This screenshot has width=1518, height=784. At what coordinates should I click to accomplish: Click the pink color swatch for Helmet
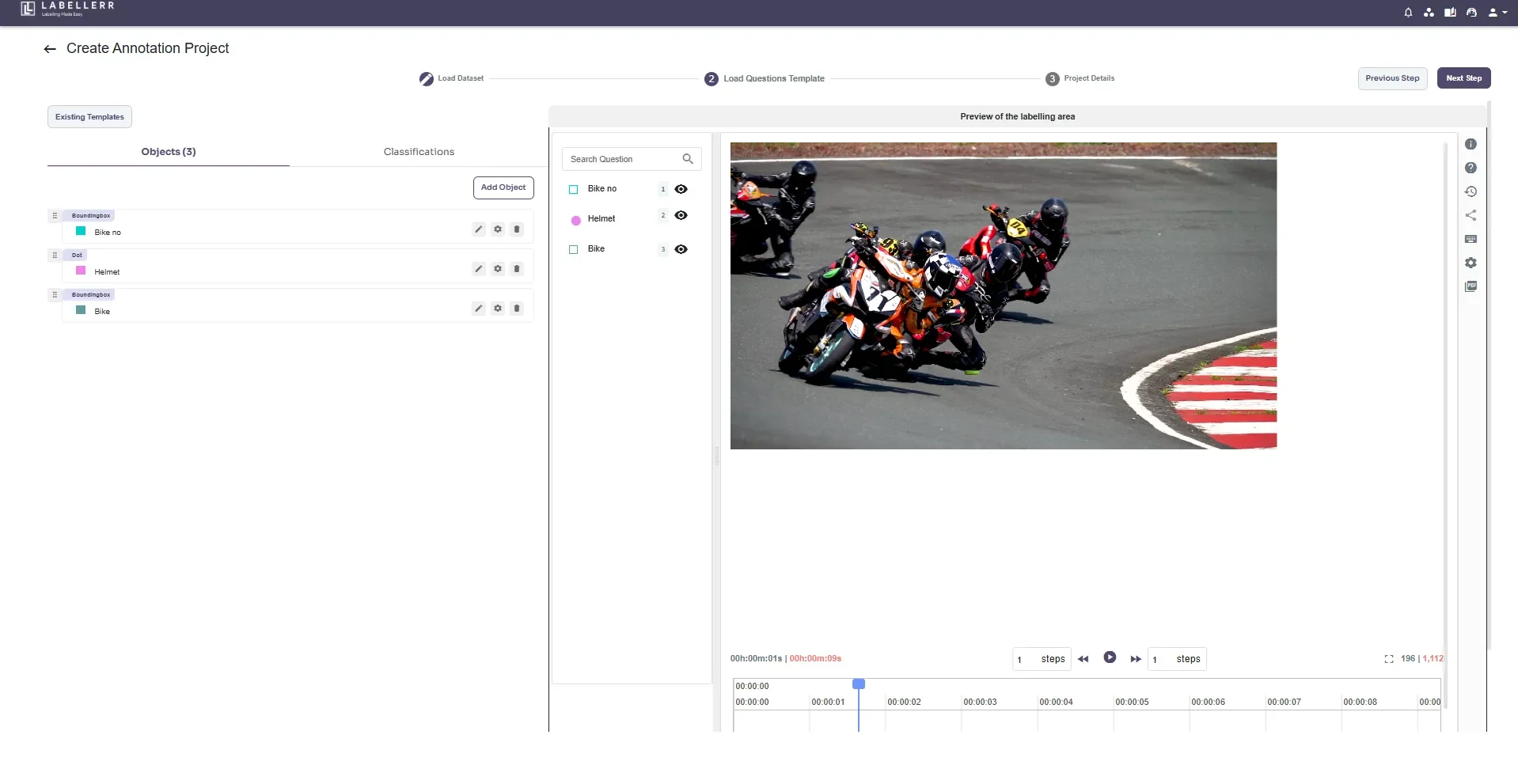click(81, 271)
